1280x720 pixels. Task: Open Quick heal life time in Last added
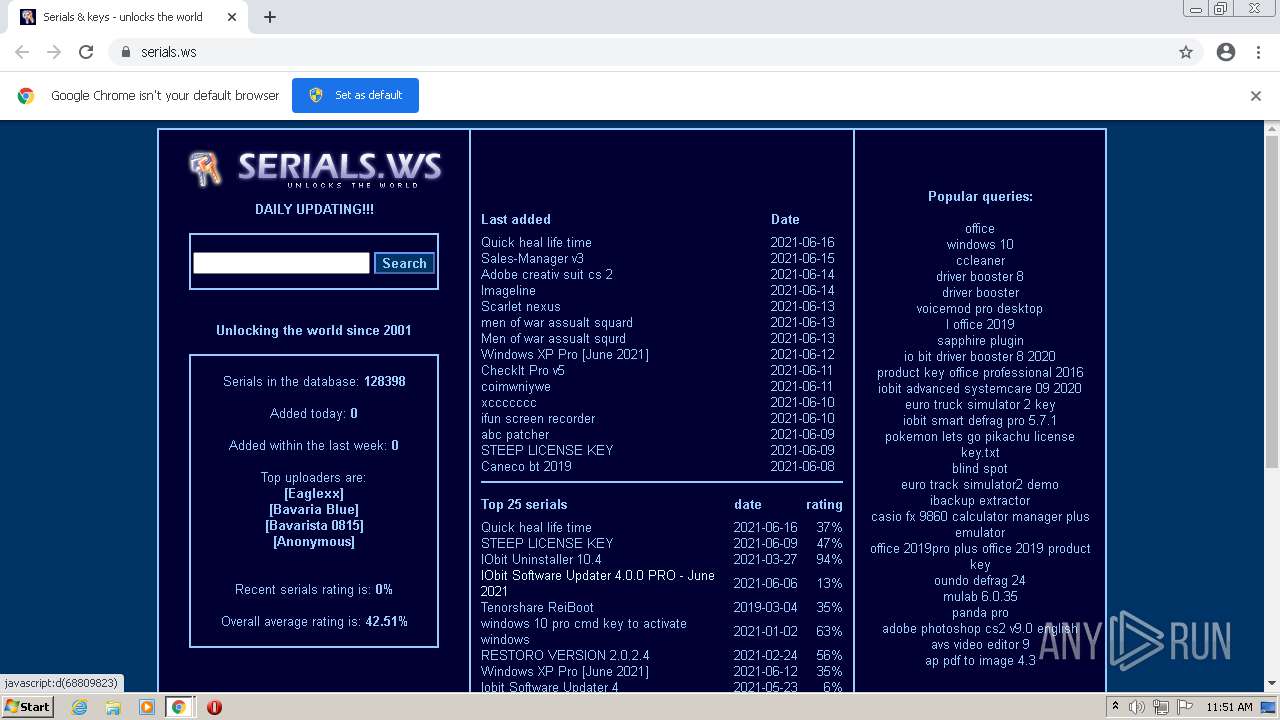click(x=536, y=242)
